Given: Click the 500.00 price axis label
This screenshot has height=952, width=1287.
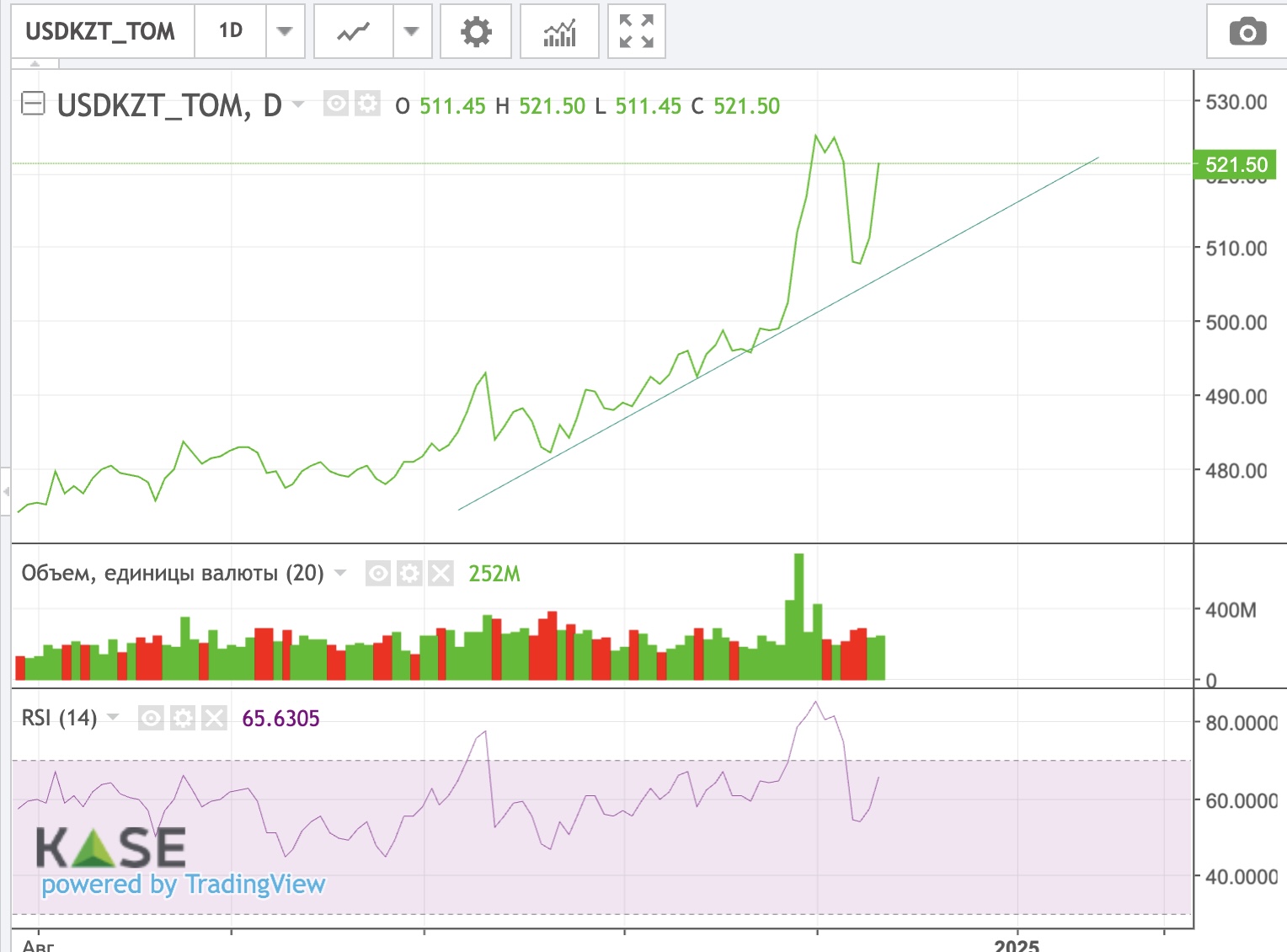Looking at the screenshot, I should (1236, 322).
